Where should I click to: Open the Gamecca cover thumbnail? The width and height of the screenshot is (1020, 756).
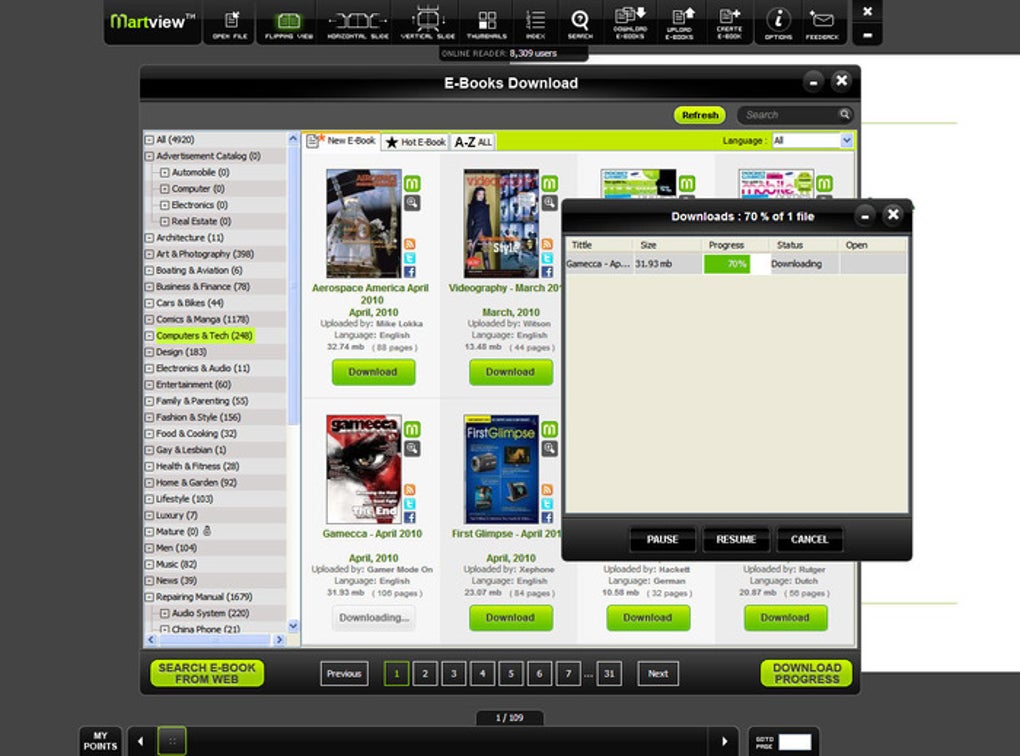click(364, 469)
